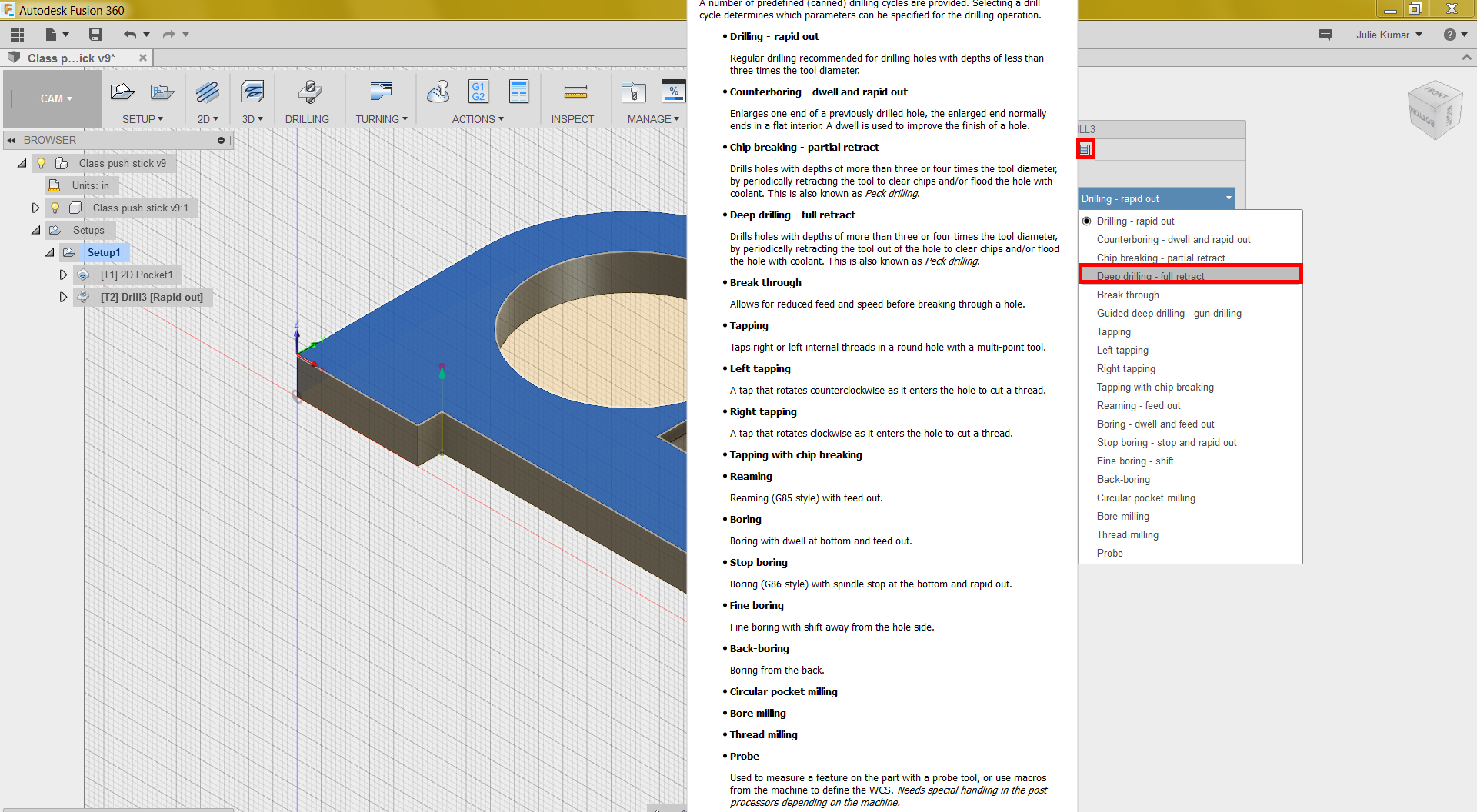Collapse the Setups tree node
This screenshot has width=1477, height=812.
[35, 230]
